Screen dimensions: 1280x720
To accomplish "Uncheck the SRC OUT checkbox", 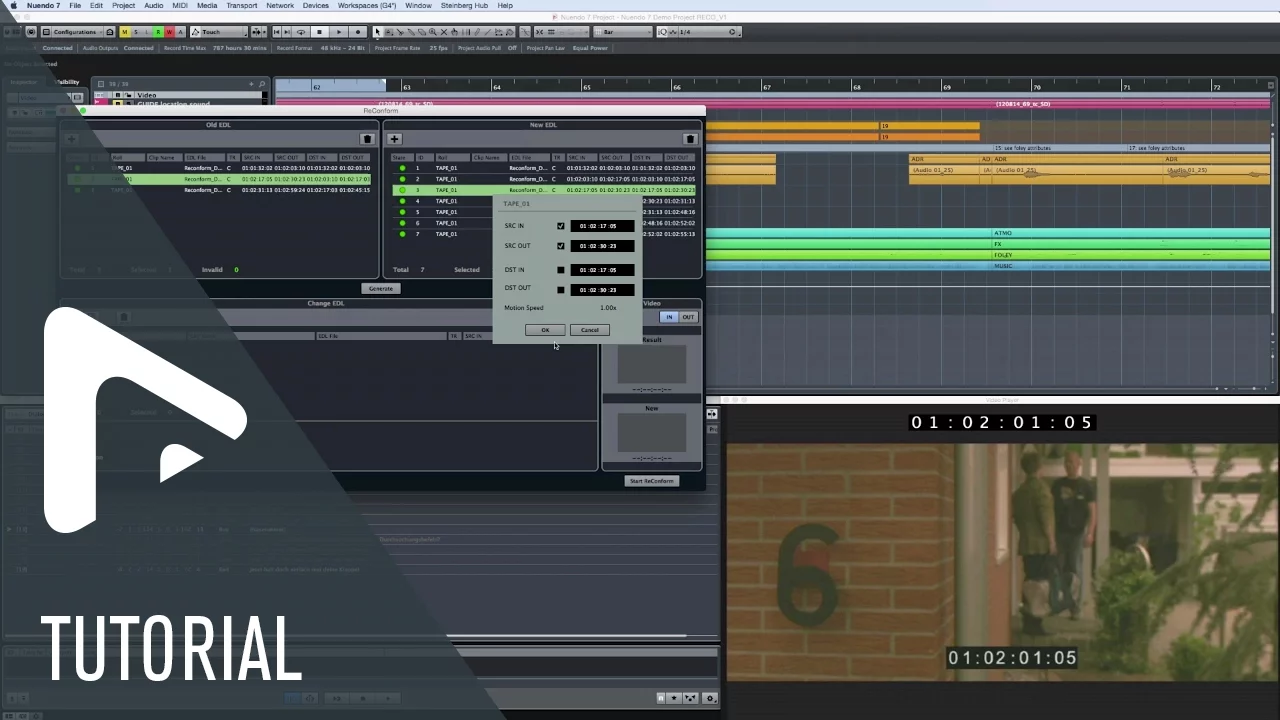I will [560, 246].
